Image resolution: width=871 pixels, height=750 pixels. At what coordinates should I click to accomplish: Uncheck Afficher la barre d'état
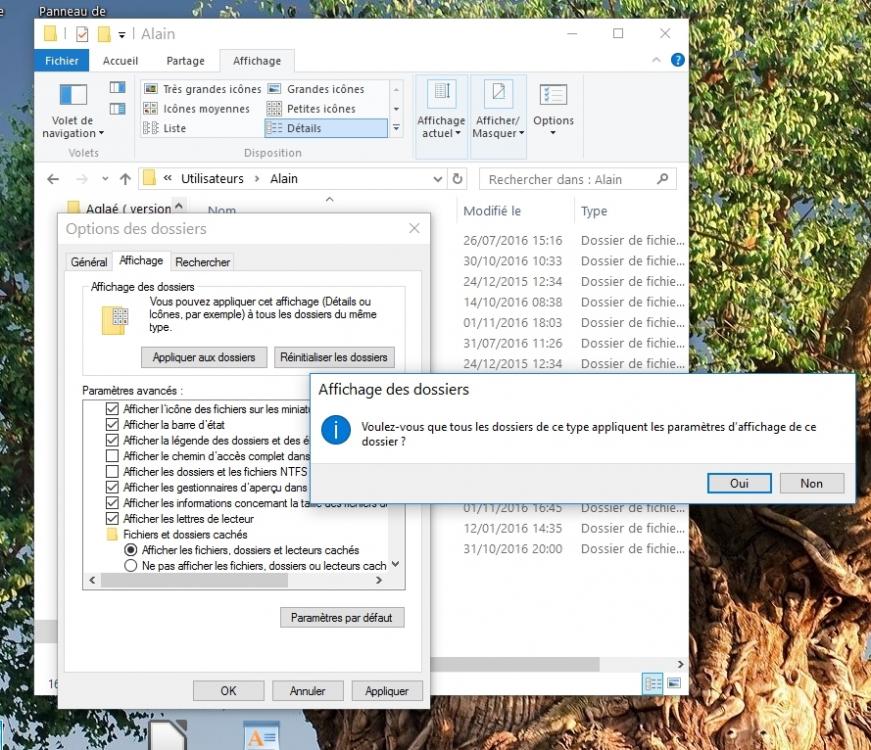[112, 425]
